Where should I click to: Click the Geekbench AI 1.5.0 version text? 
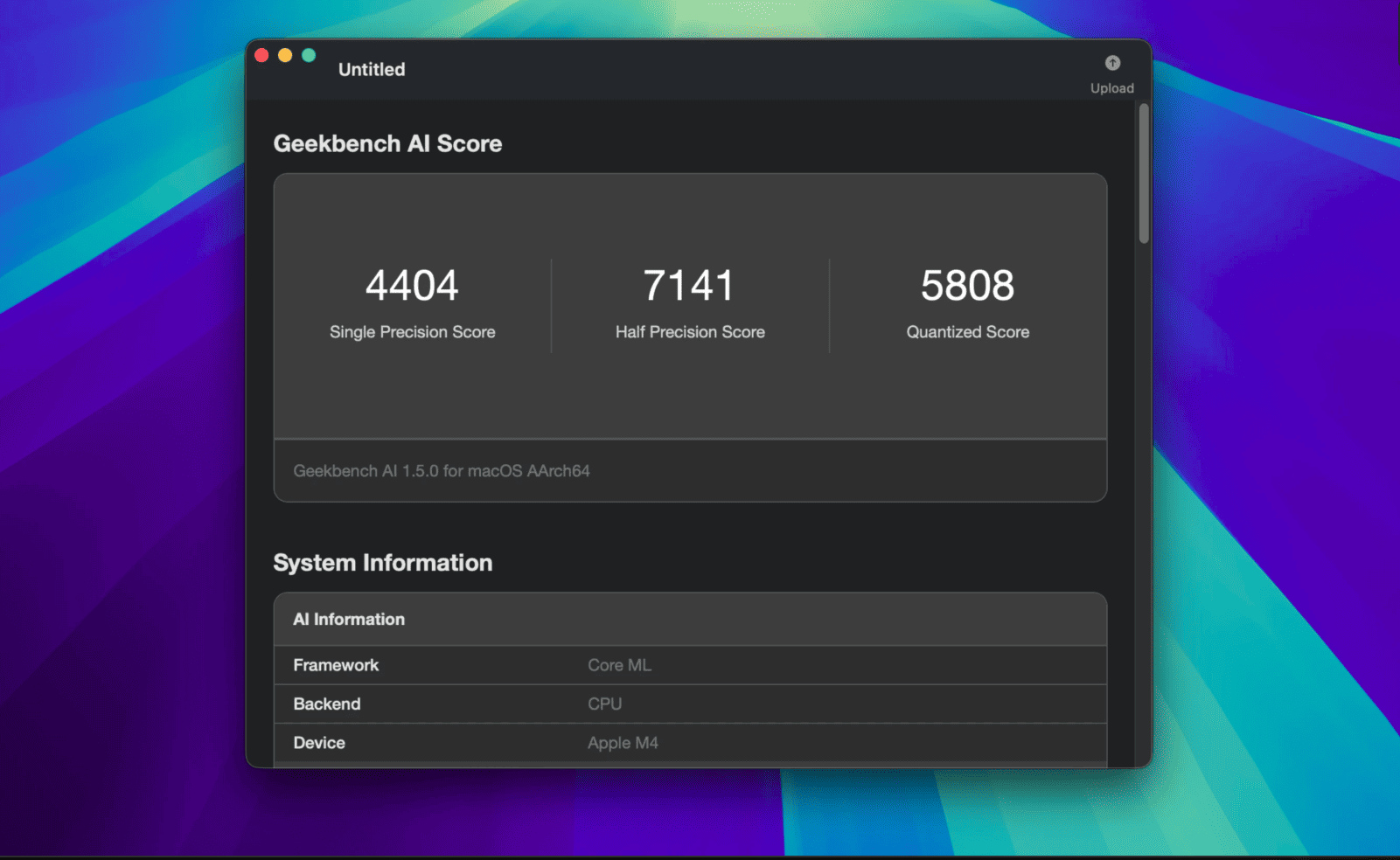pos(442,471)
